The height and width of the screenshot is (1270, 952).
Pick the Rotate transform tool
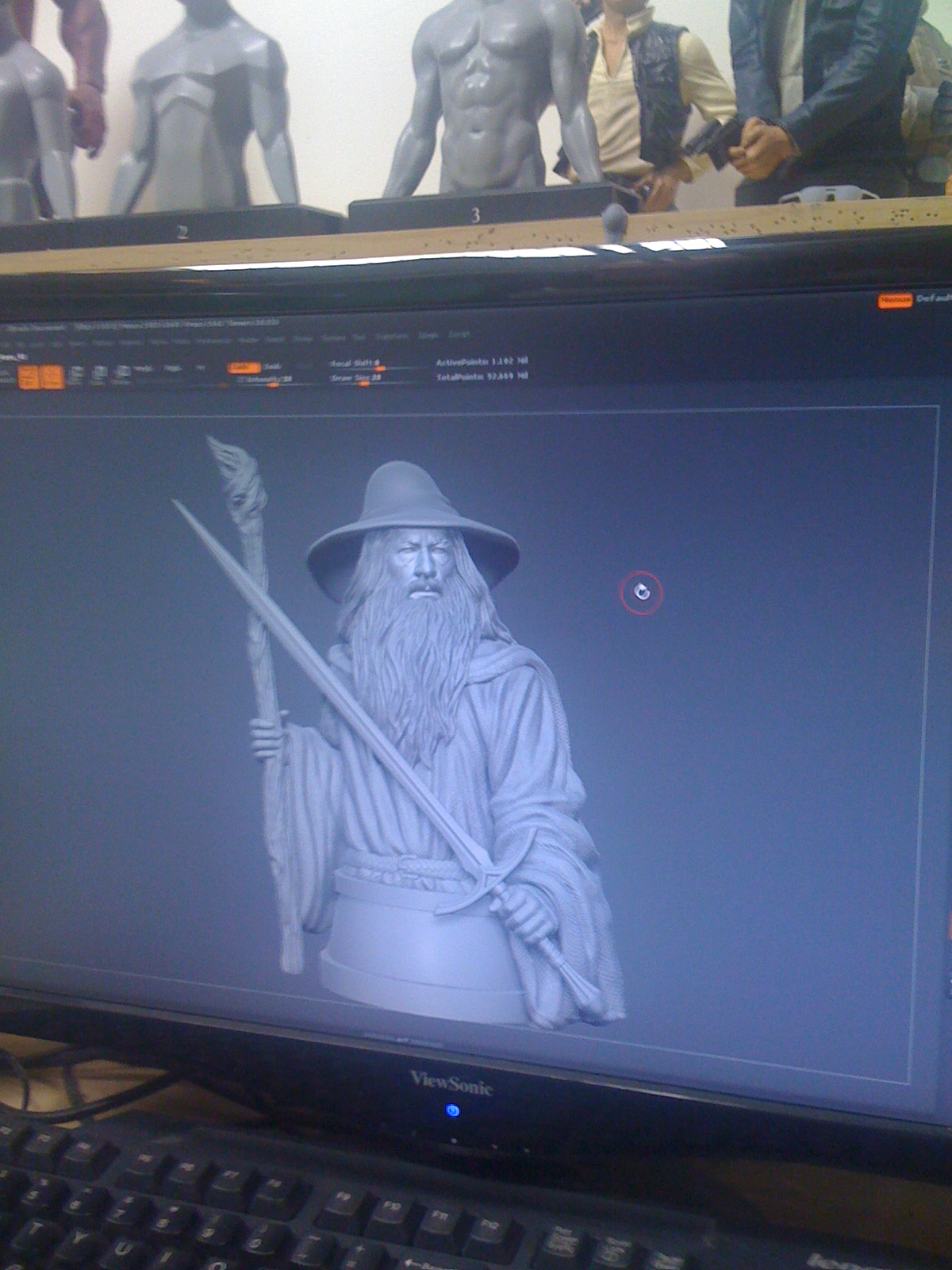[x=122, y=373]
